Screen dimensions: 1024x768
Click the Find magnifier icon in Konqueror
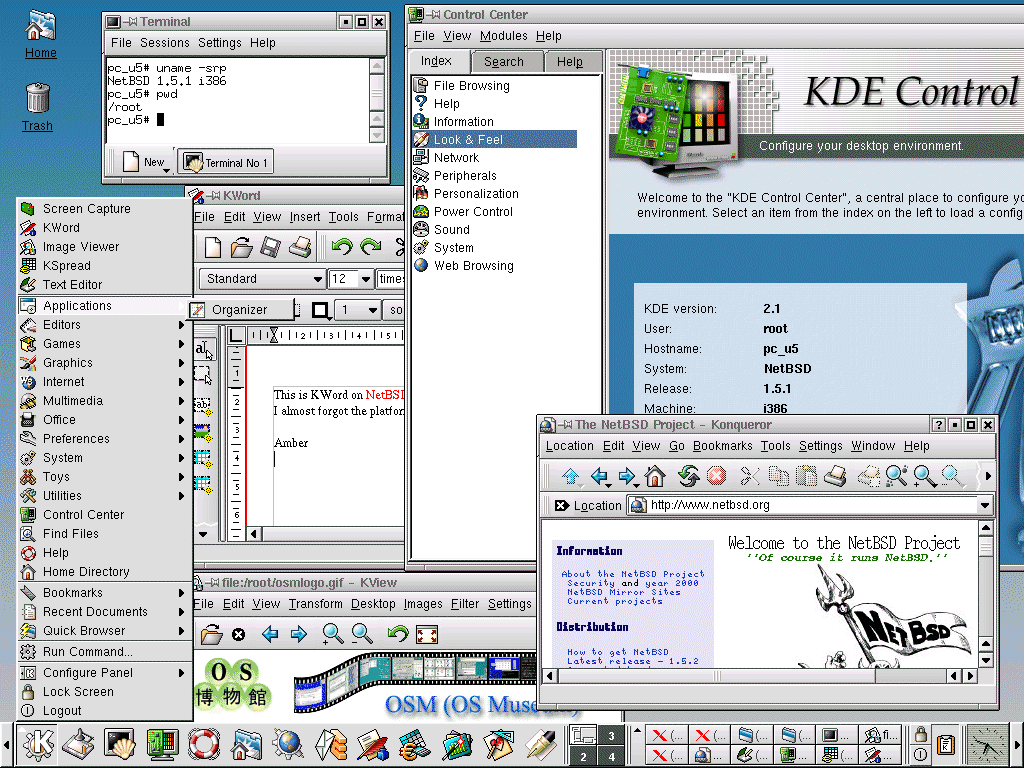[896, 477]
